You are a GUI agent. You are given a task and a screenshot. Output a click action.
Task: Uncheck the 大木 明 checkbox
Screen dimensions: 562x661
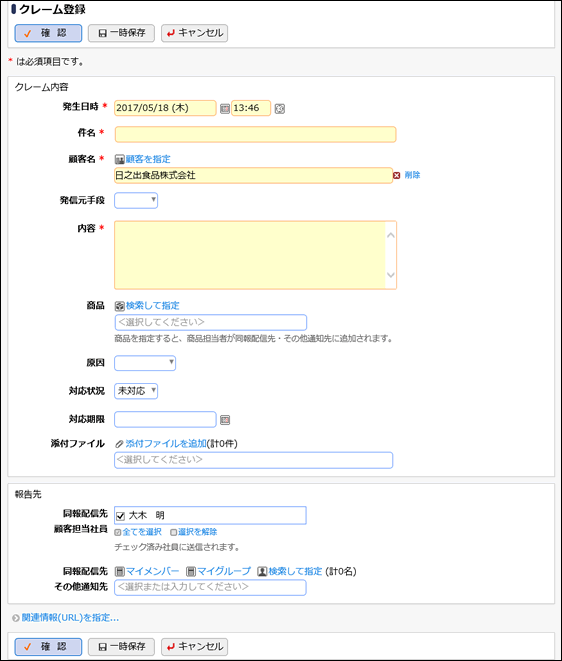click(x=121, y=516)
